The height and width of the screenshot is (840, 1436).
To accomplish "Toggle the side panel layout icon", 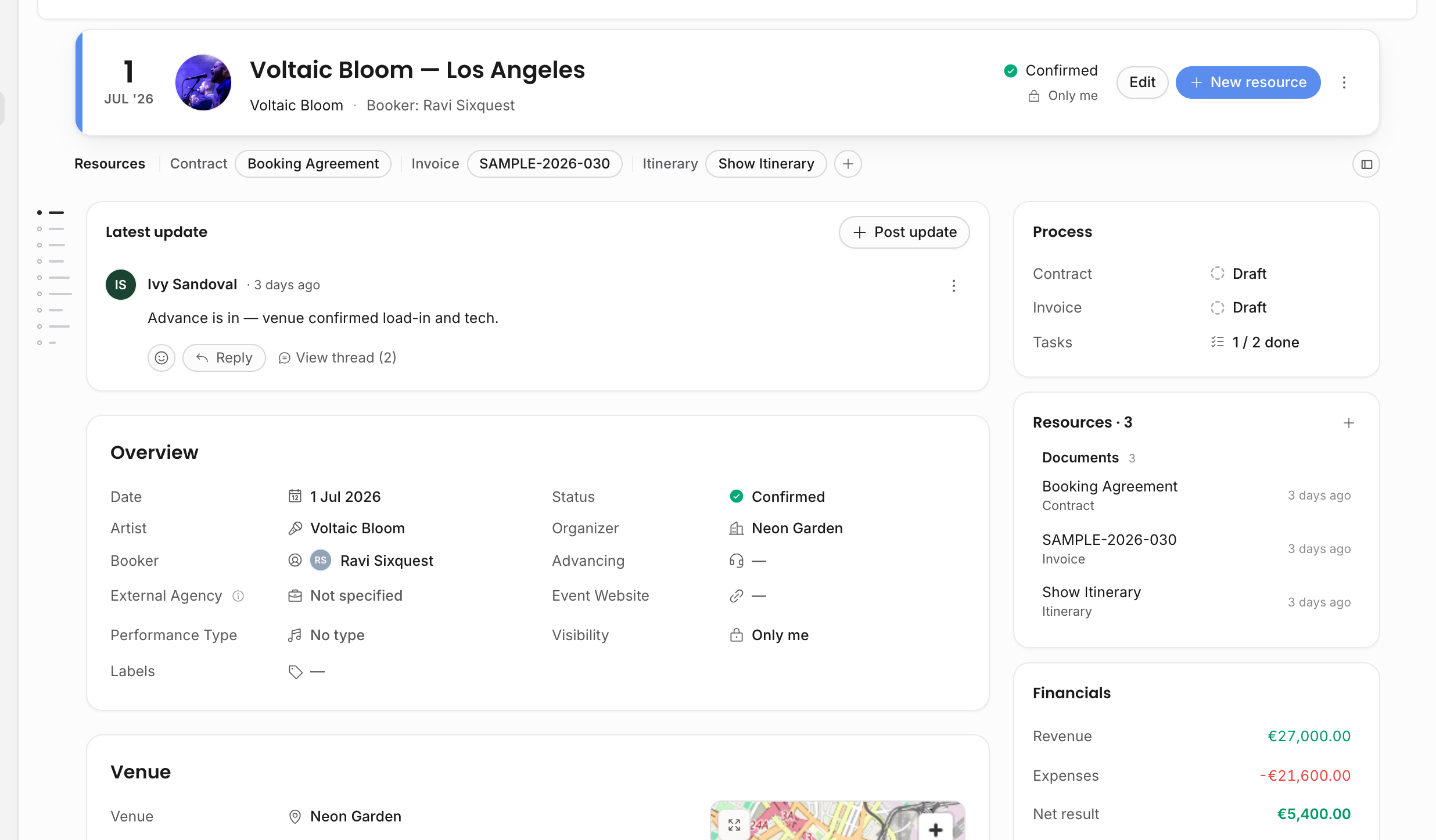I will pos(1366,164).
